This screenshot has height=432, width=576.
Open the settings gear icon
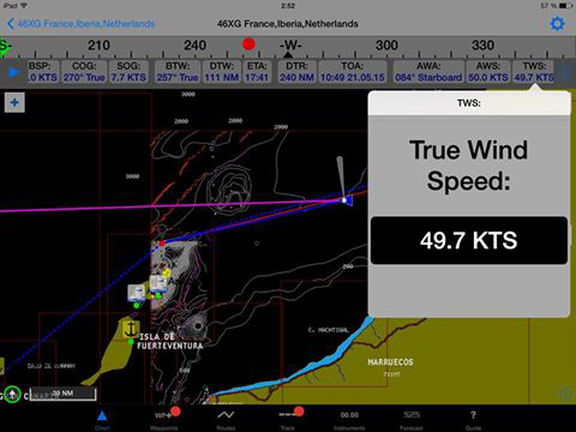tap(557, 24)
